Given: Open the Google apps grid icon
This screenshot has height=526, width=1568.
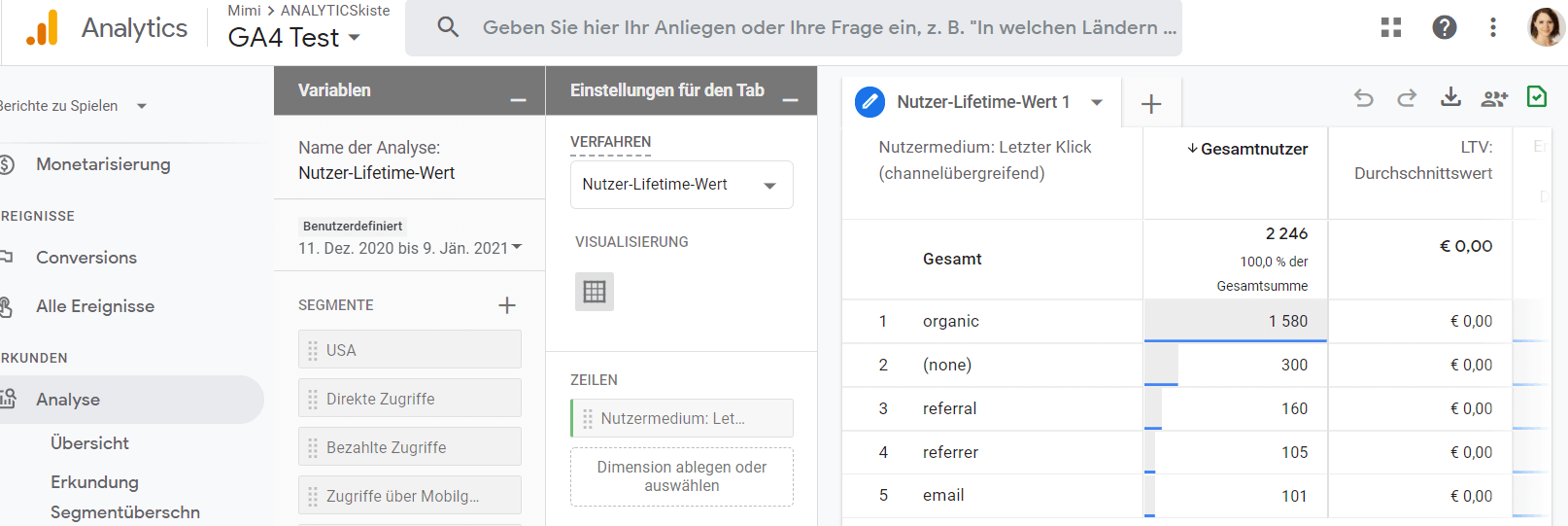Looking at the screenshot, I should click(x=1391, y=27).
